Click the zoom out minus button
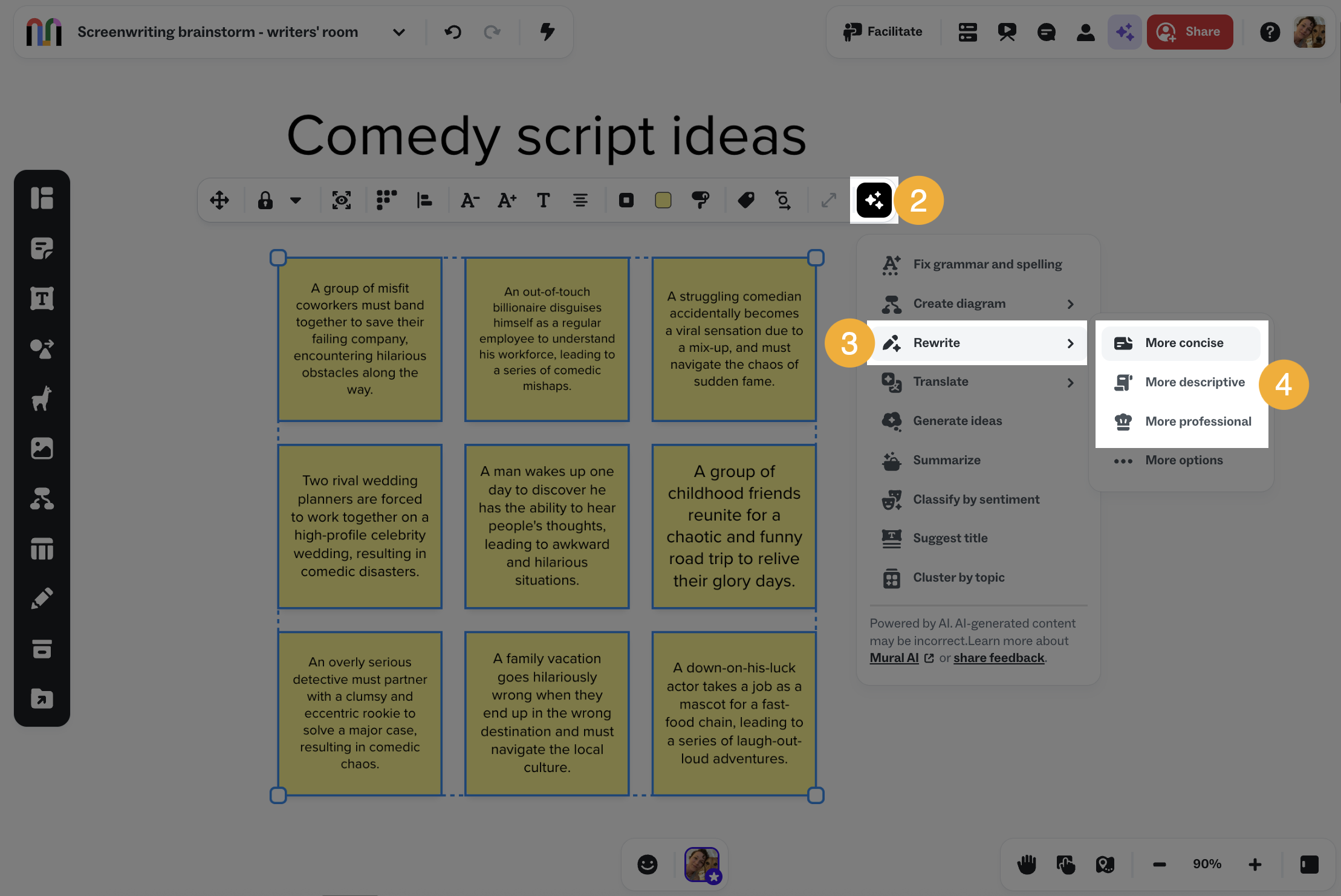 1159,865
